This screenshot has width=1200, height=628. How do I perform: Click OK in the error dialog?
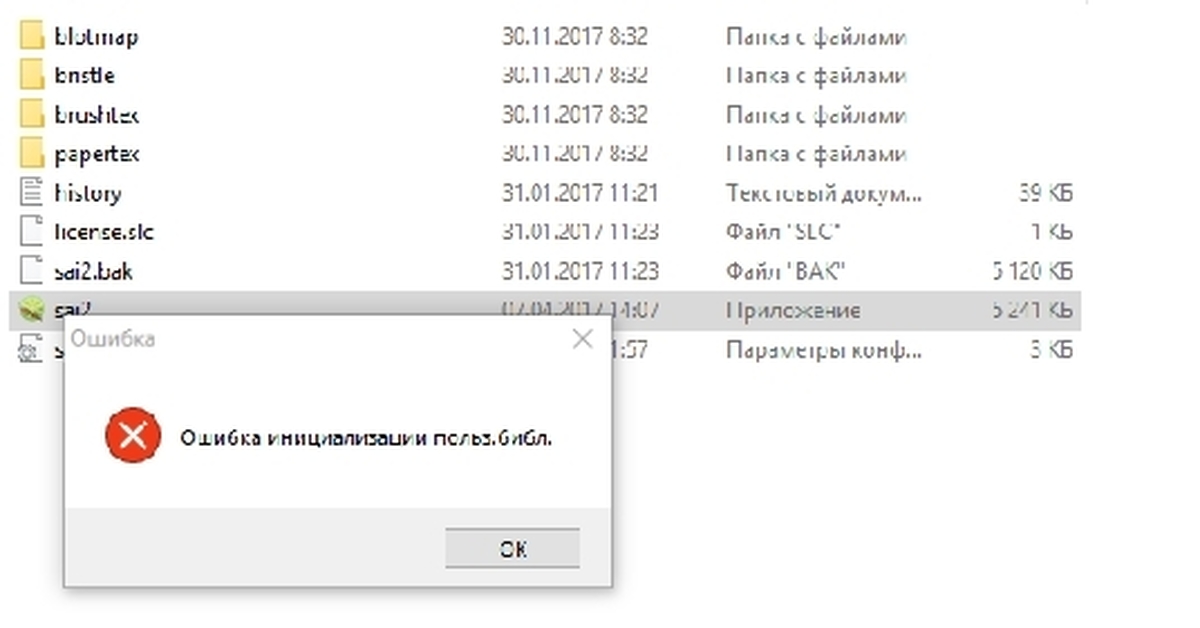512,549
